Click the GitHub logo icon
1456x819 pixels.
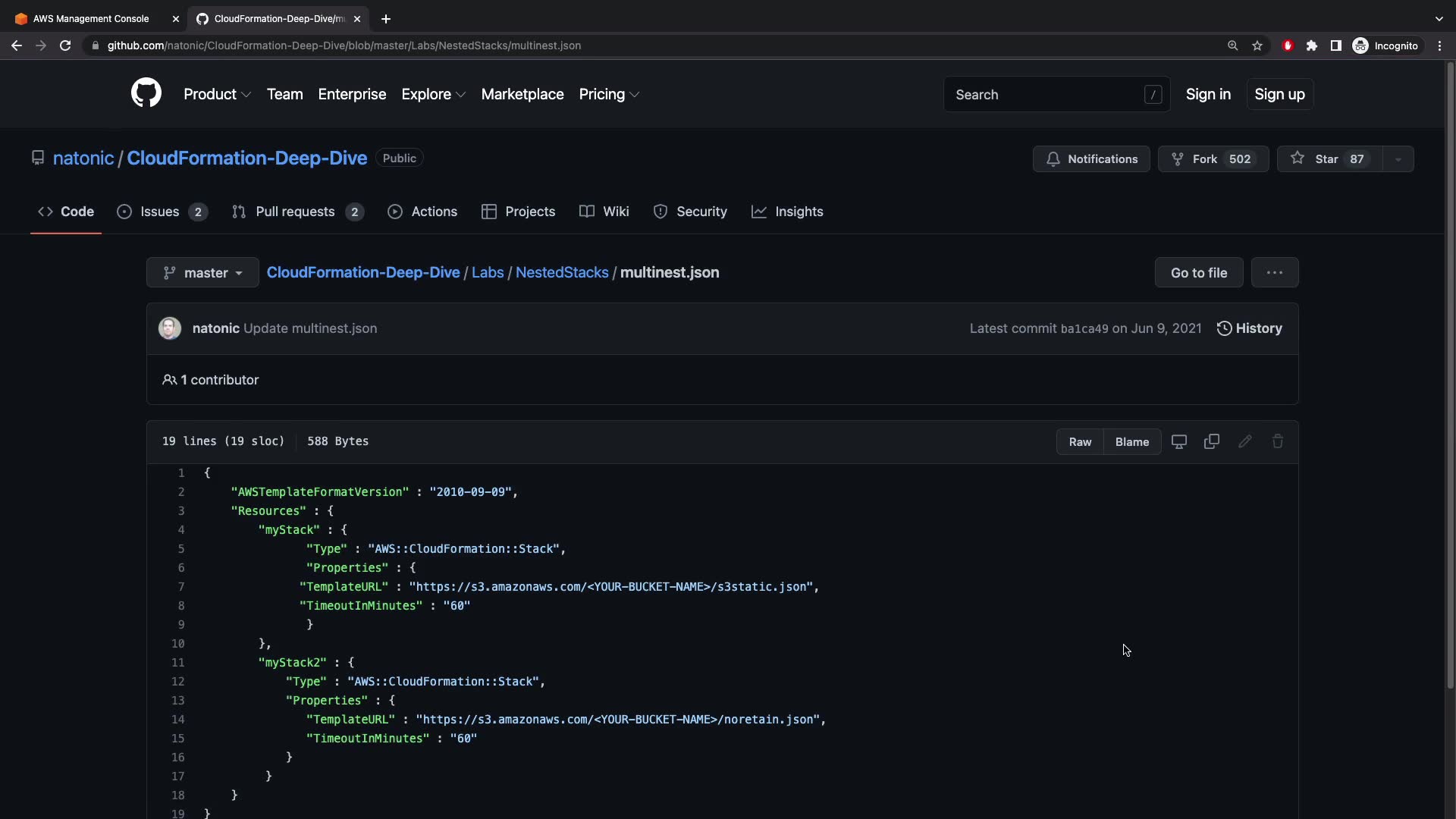146,93
